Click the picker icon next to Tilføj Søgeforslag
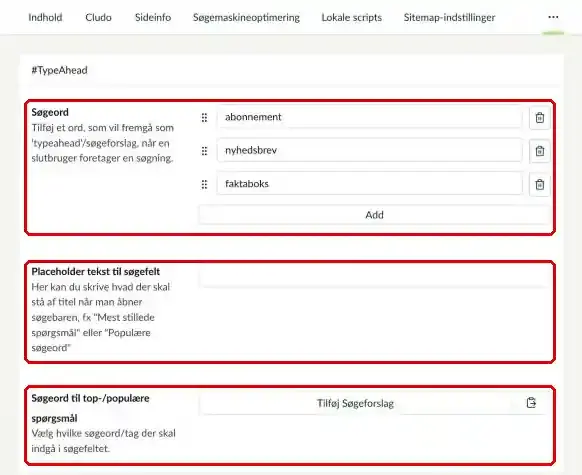This screenshot has width=582, height=475. (531, 403)
